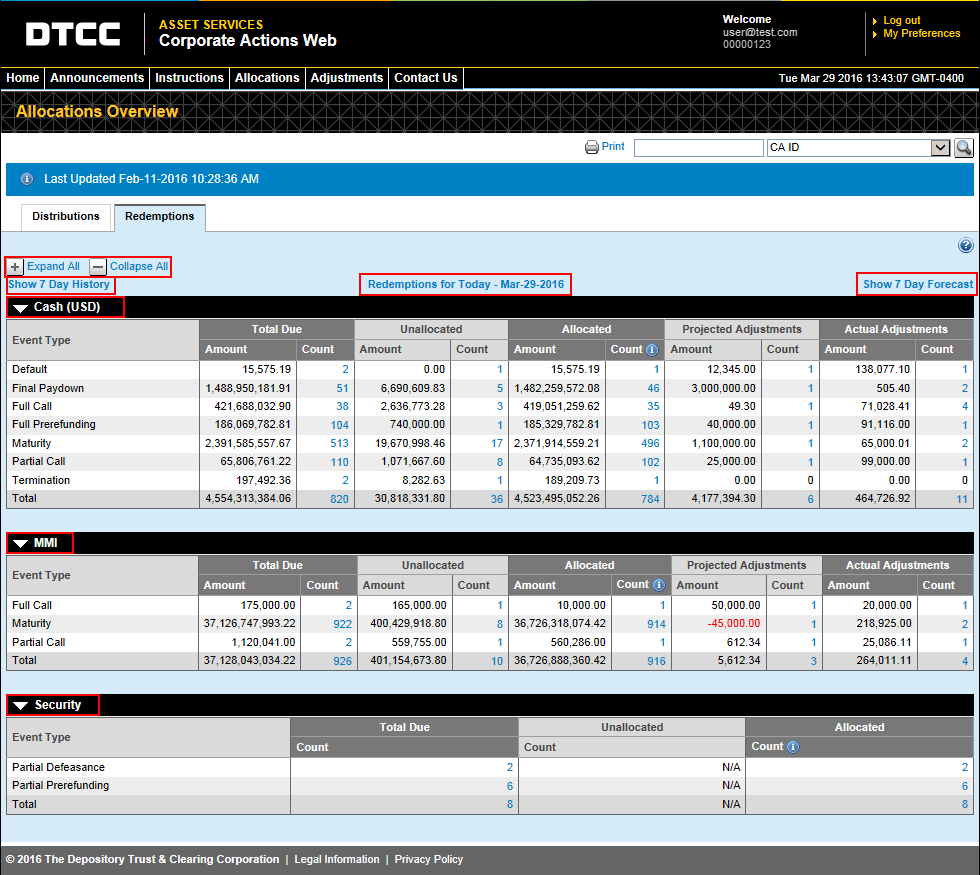Image resolution: width=980 pixels, height=875 pixels.
Task: Open the Privacy Policy link
Action: [428, 859]
